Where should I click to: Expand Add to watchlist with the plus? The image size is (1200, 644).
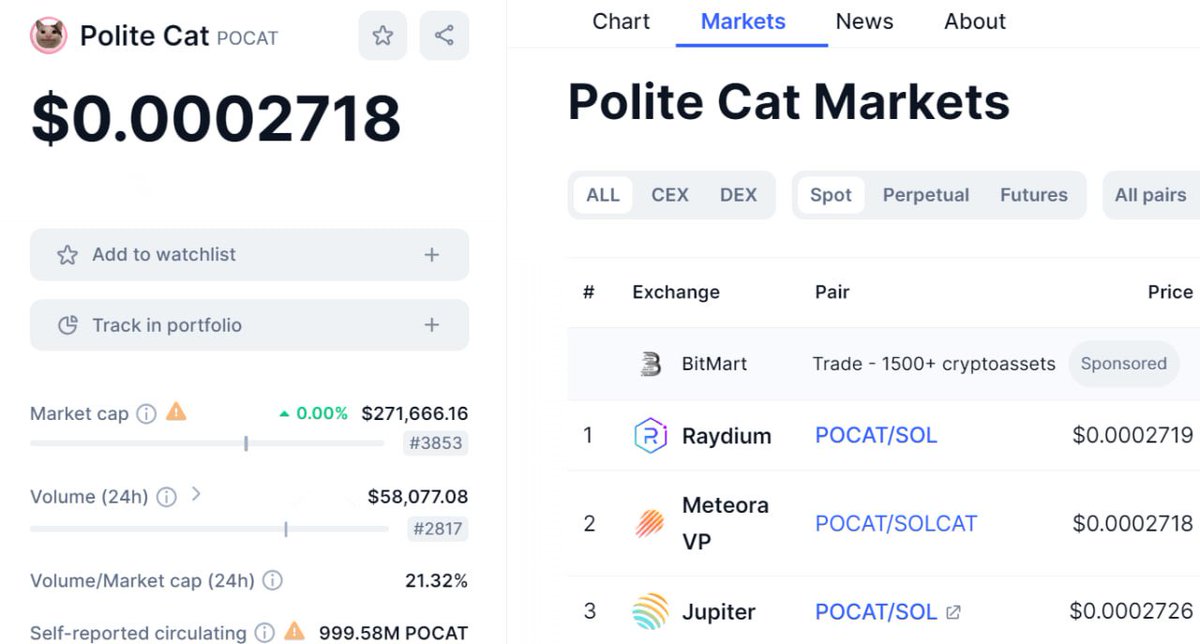click(431, 255)
